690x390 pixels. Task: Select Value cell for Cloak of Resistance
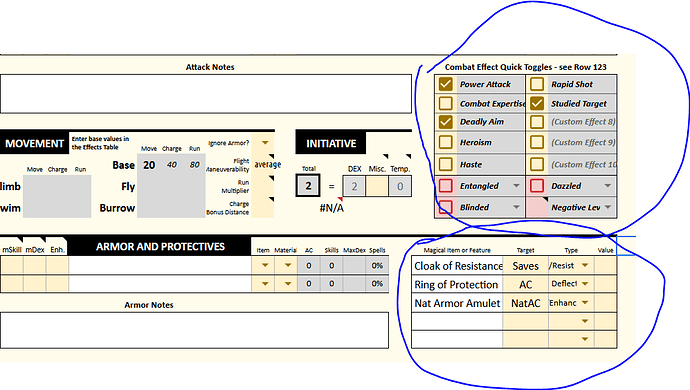tap(606, 265)
